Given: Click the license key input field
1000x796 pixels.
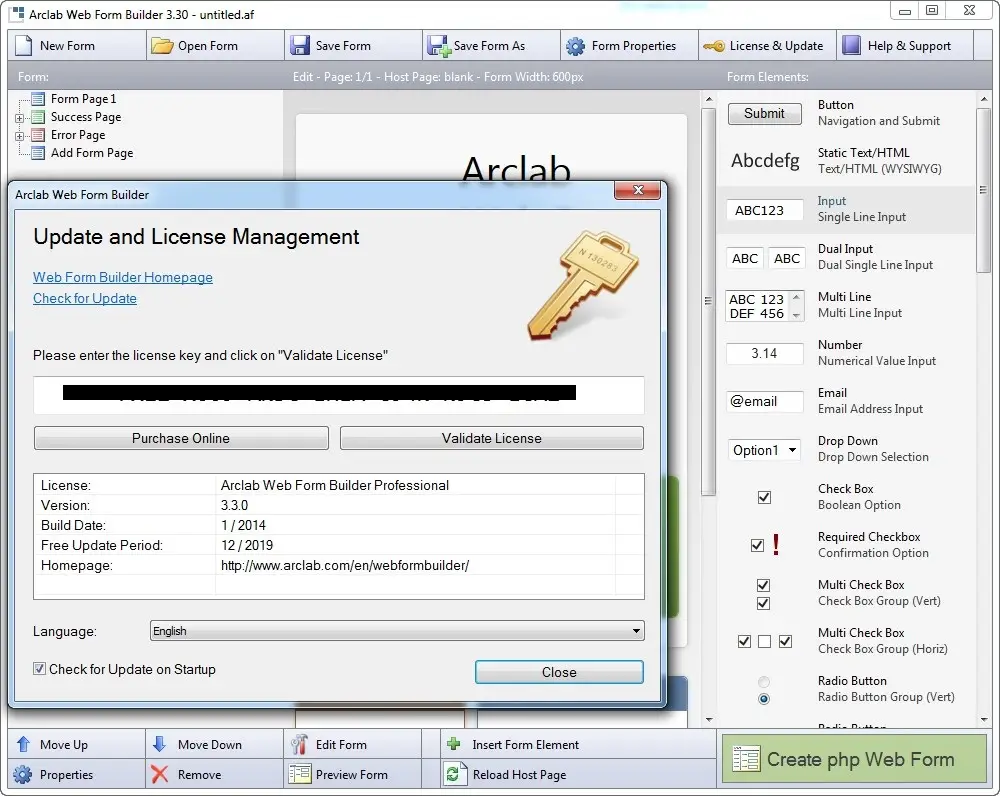Looking at the screenshot, I should point(339,395).
